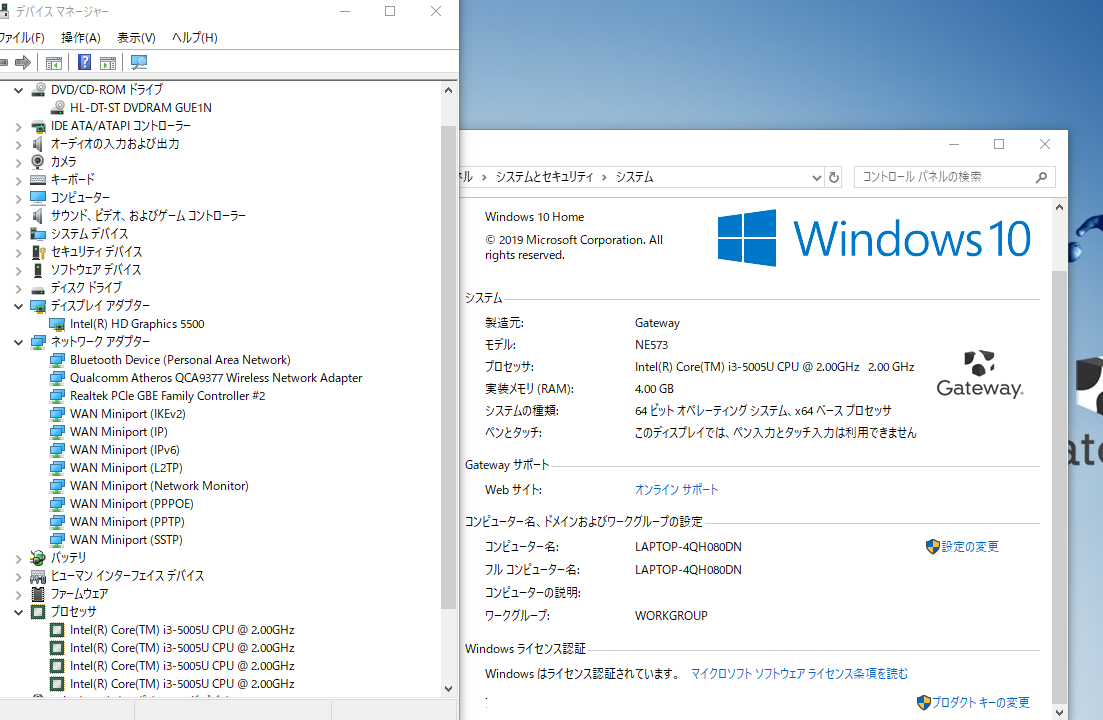Select WAN Miniport (PPPOE)
The image size is (1103, 720).
tap(132, 504)
